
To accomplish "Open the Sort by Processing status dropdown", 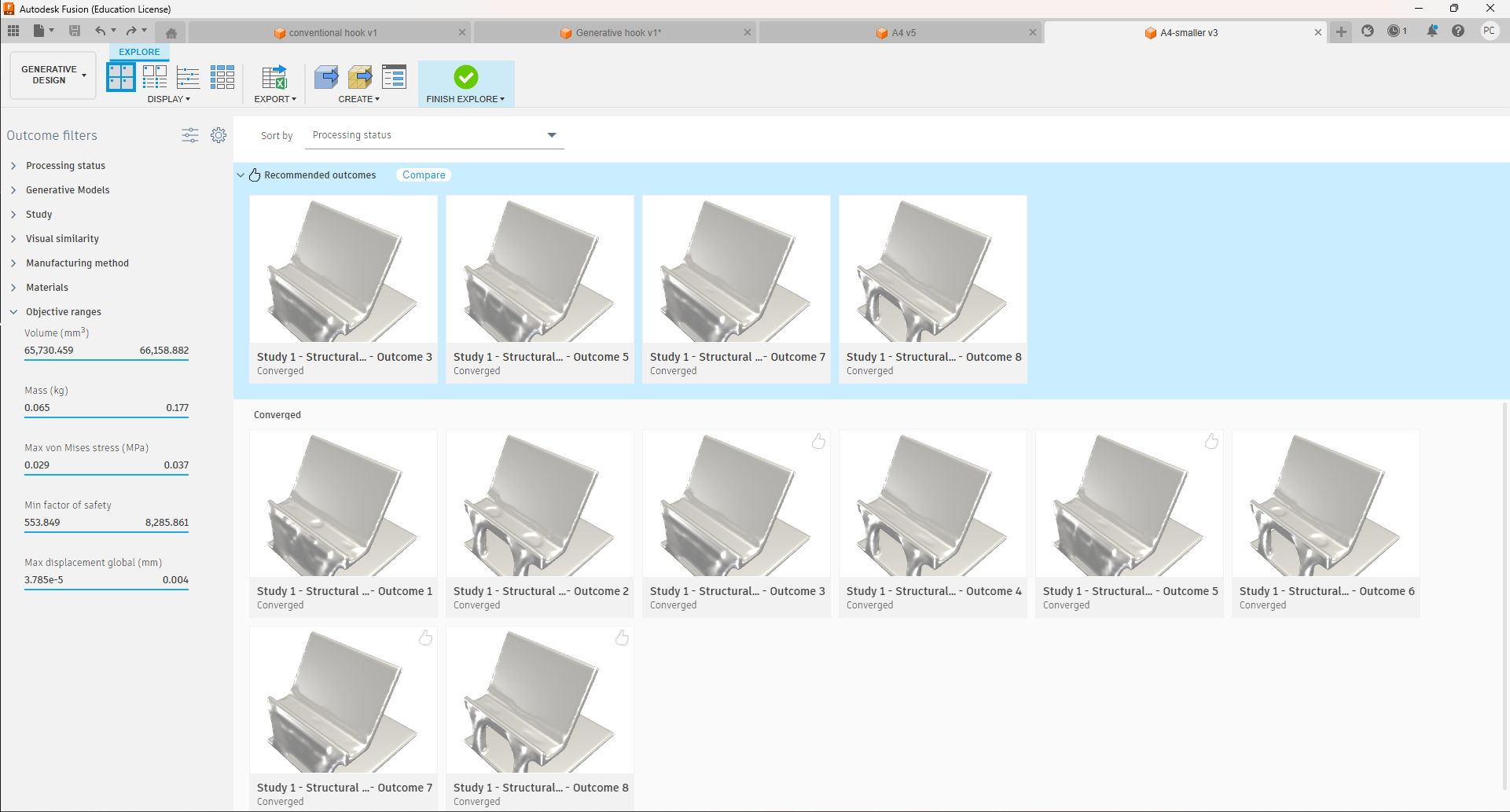I will coord(435,135).
